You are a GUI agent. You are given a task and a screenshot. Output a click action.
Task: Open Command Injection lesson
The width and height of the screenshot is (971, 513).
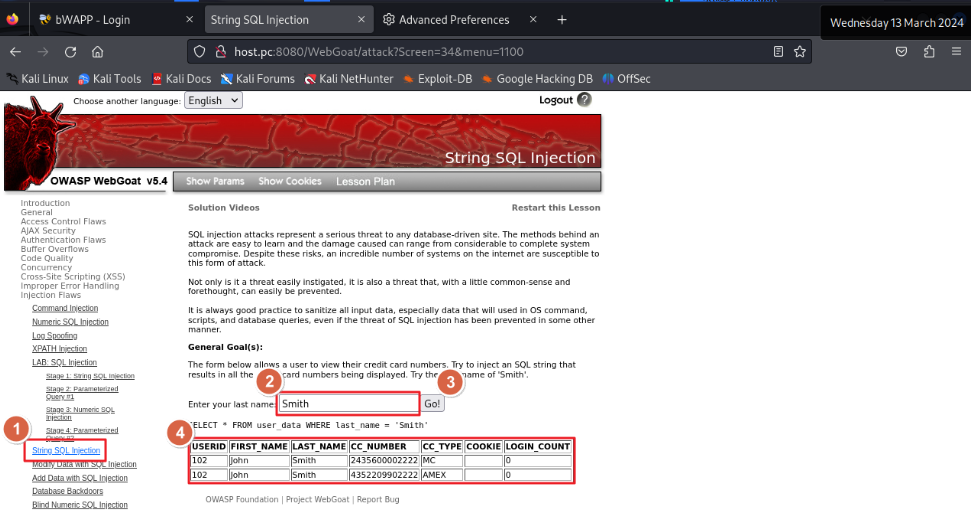[65, 308]
